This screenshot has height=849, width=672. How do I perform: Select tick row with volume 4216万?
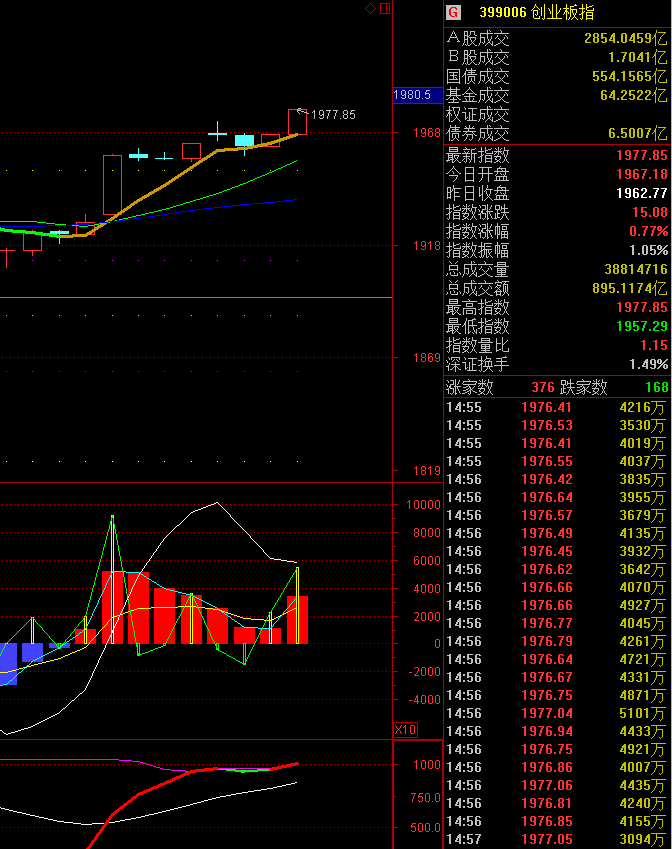tap(556, 408)
